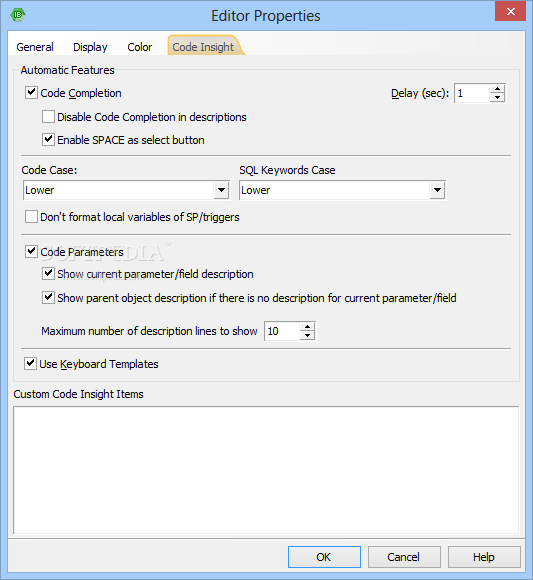Viewport: 533px width, 580px height.
Task: Click the IBExpert app icon in title bar
Action: coord(17,15)
